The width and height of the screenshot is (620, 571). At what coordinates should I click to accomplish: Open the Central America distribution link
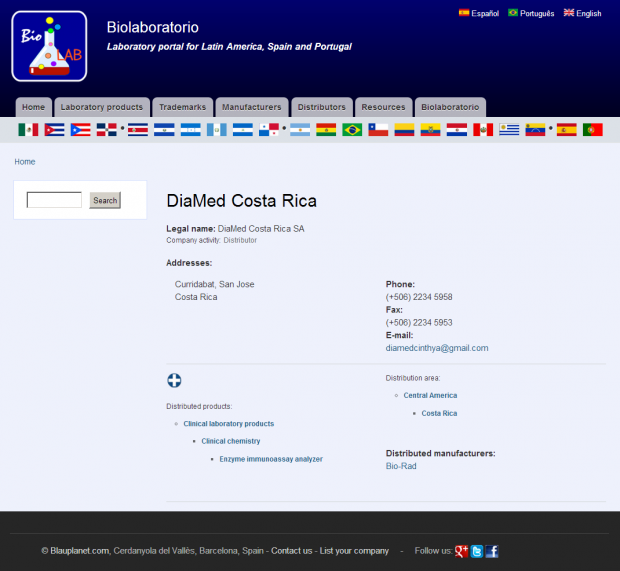[x=430, y=395]
